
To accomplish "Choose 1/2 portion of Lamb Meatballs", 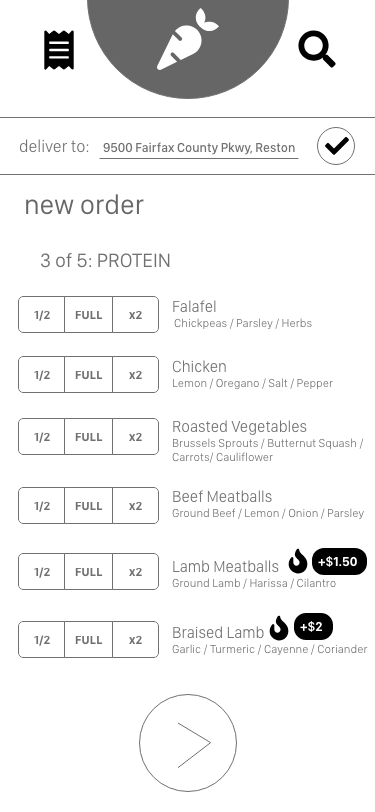I will [x=41, y=571].
